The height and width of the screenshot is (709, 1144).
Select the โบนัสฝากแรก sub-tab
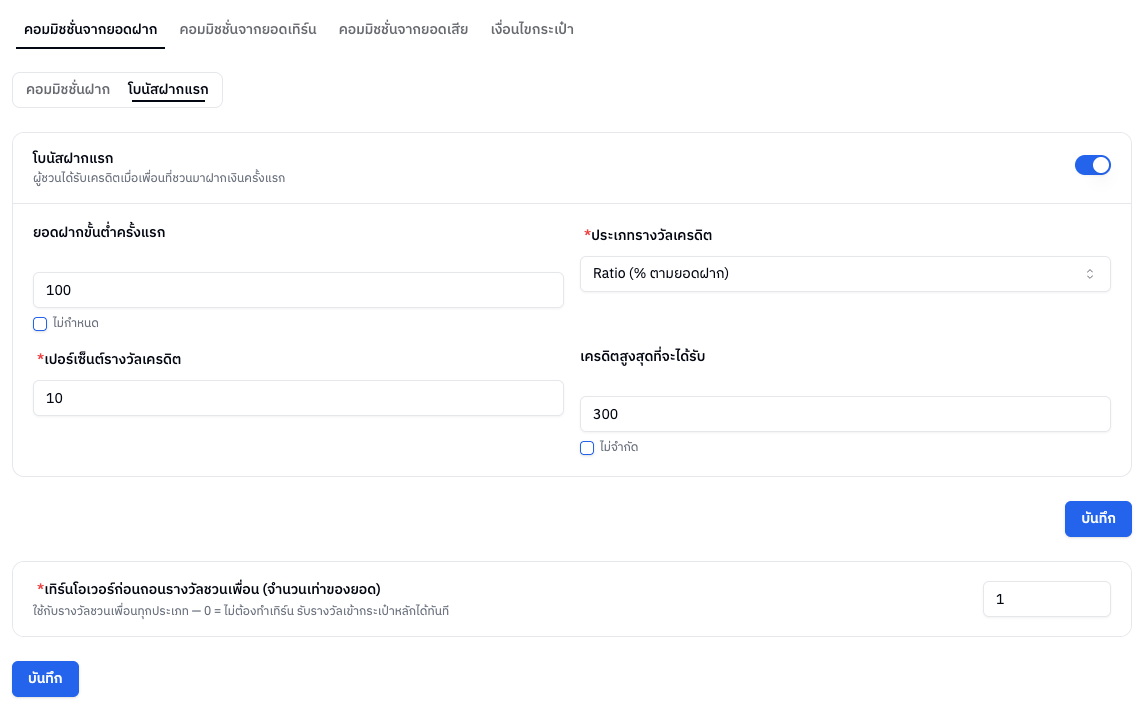168,90
